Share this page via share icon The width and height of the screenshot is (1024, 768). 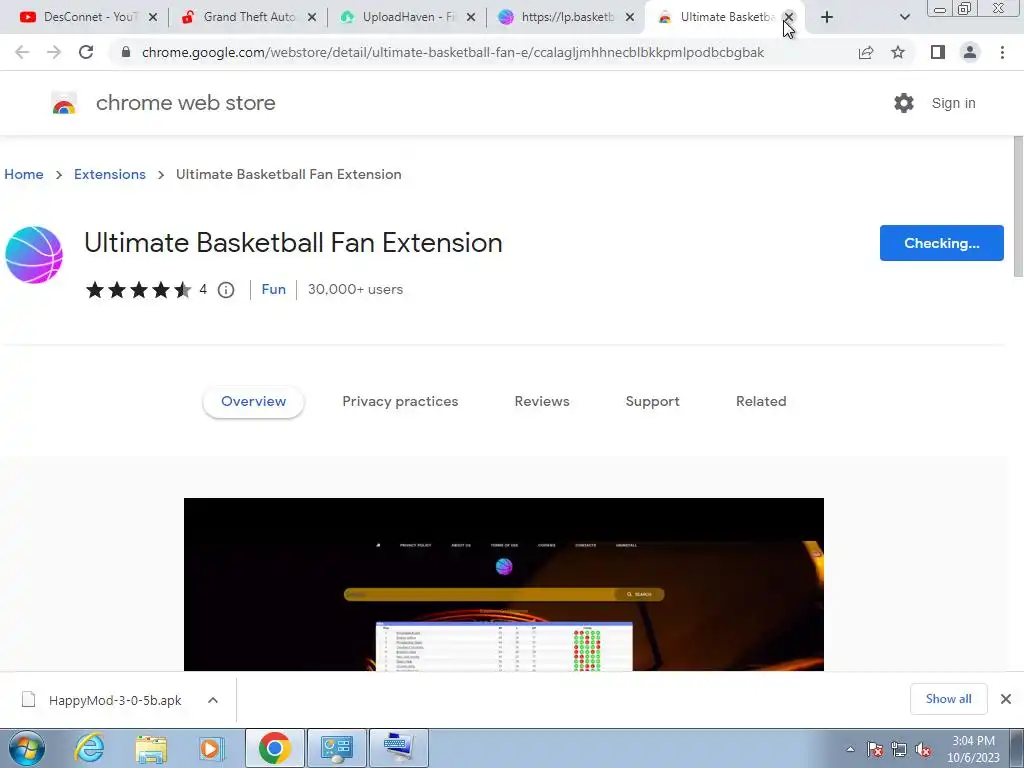pyautogui.click(x=866, y=52)
